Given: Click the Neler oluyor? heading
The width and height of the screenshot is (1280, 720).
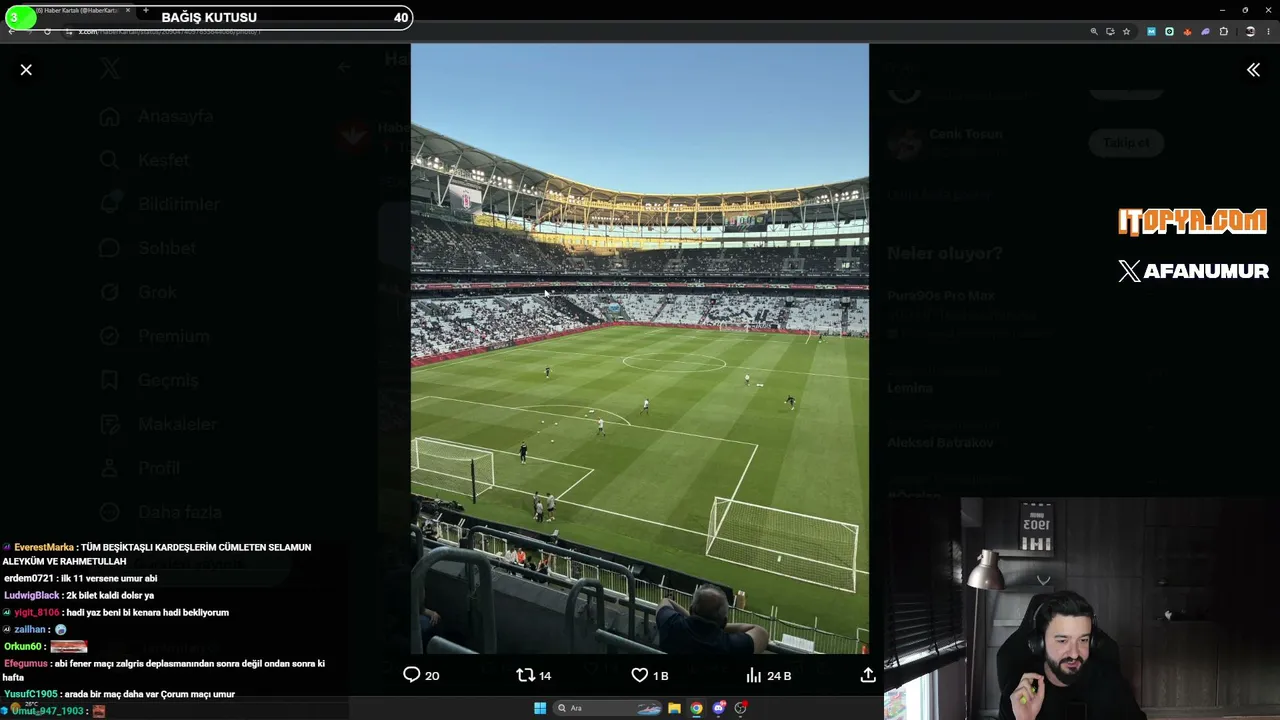Looking at the screenshot, I should [x=945, y=254].
